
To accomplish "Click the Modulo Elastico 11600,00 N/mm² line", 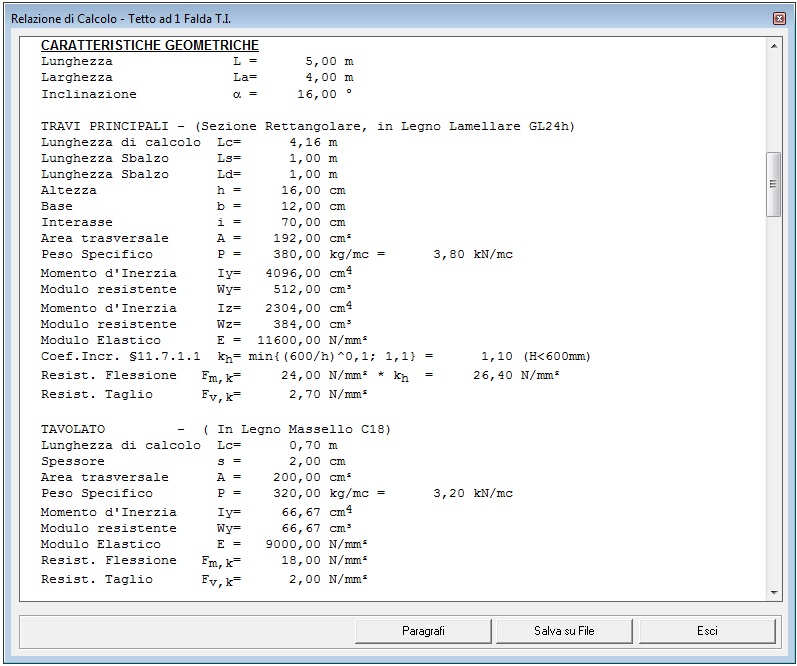I will (x=204, y=340).
